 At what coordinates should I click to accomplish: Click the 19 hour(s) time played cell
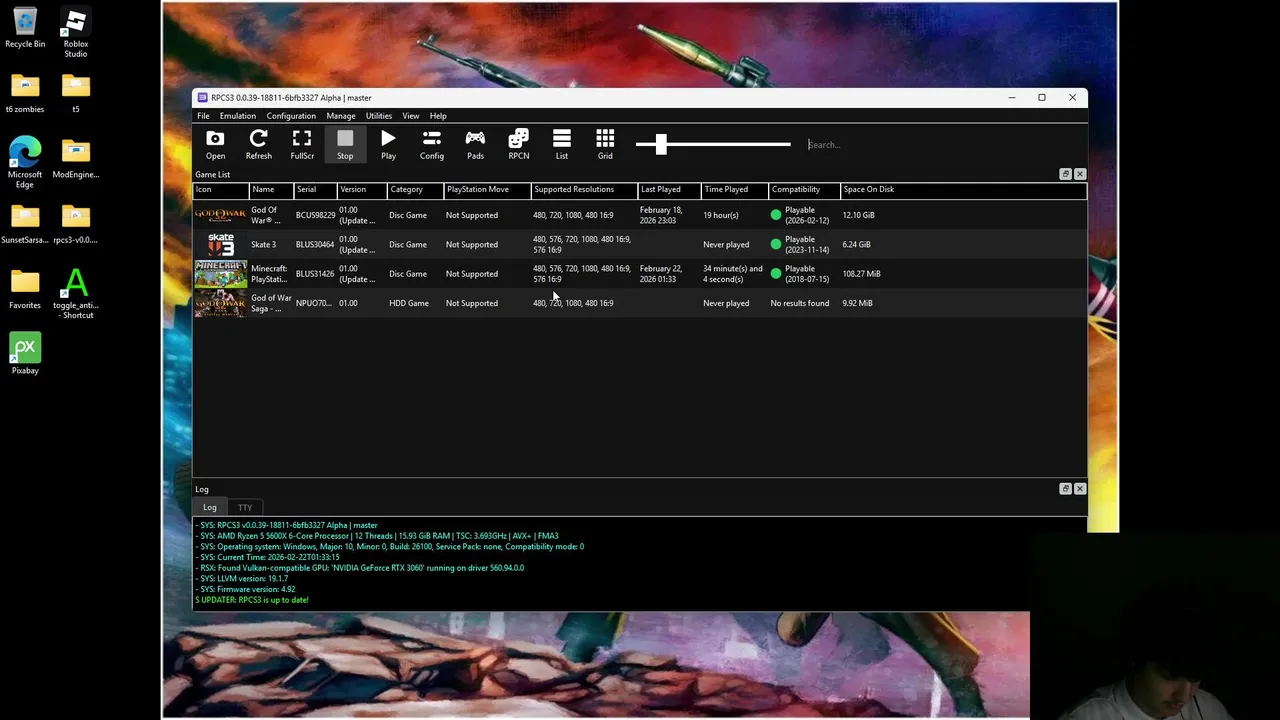coord(720,215)
